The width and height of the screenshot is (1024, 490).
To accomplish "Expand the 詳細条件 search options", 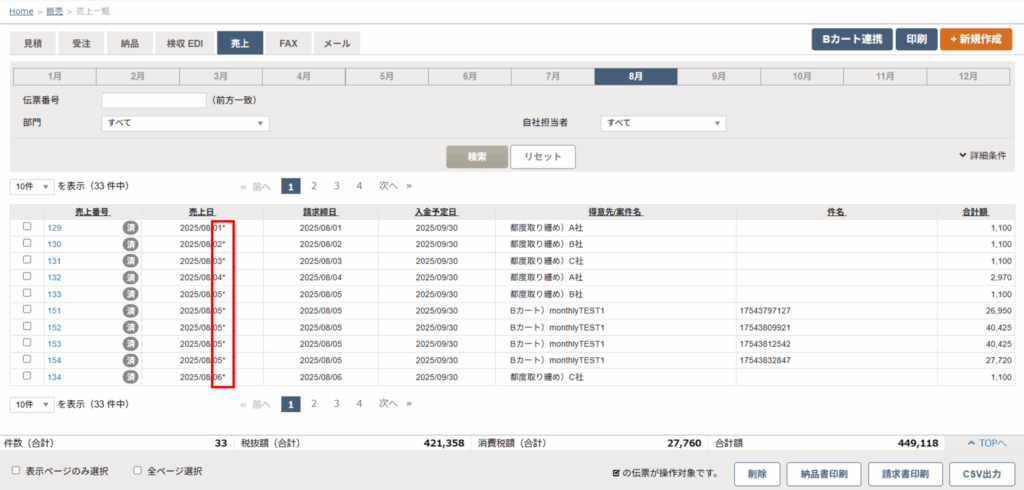I will 981,156.
